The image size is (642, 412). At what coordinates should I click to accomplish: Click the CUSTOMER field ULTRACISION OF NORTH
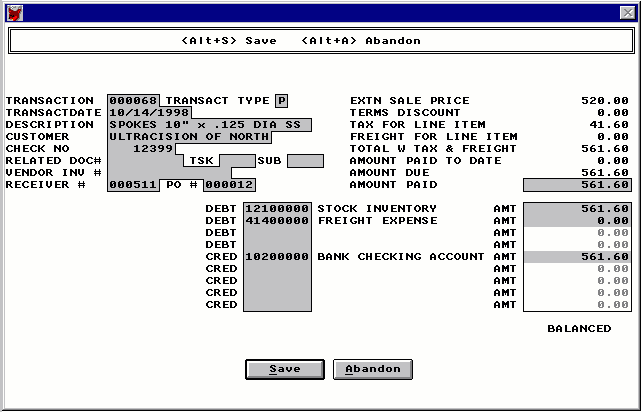(x=190, y=136)
